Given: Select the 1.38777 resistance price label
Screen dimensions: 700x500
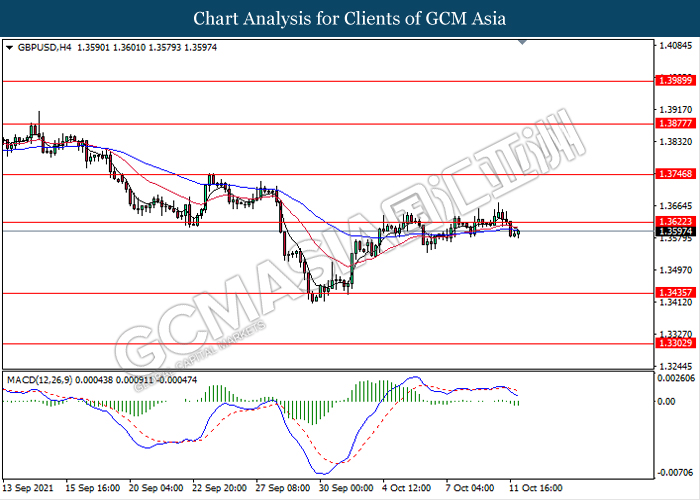Looking at the screenshot, I should (675, 123).
